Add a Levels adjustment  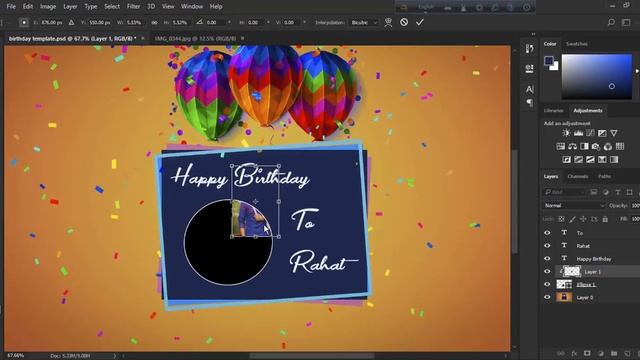coord(578,133)
